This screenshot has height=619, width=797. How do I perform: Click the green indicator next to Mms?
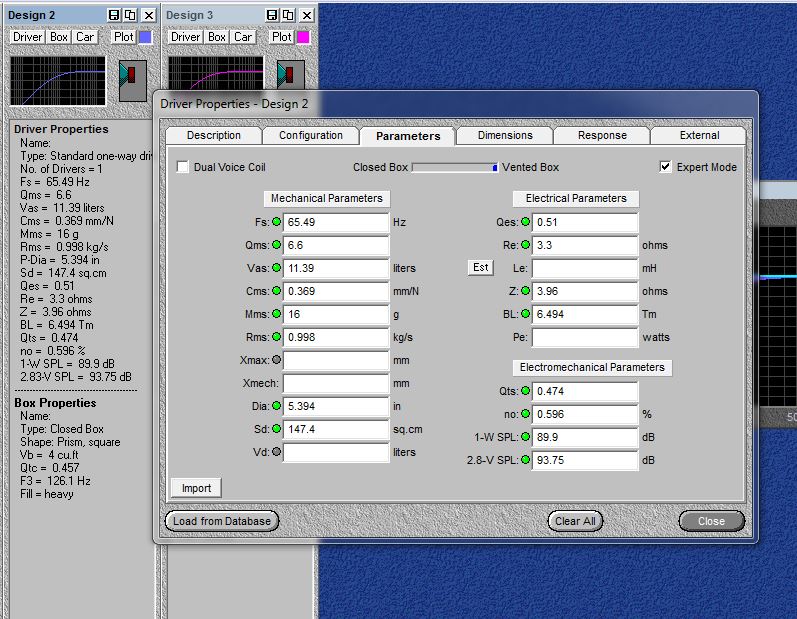[x=277, y=314]
